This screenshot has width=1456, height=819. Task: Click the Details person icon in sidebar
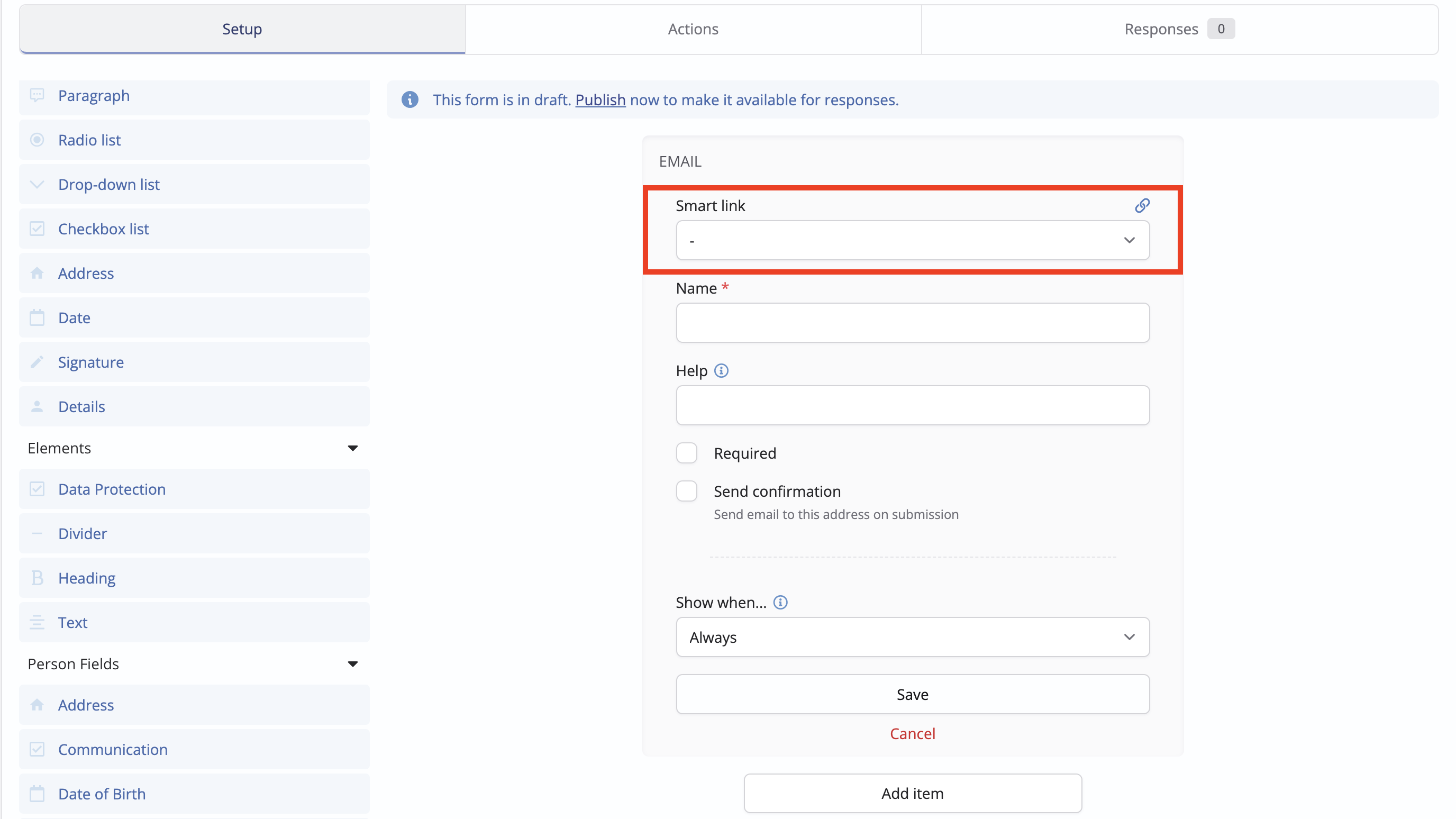pyautogui.click(x=38, y=407)
